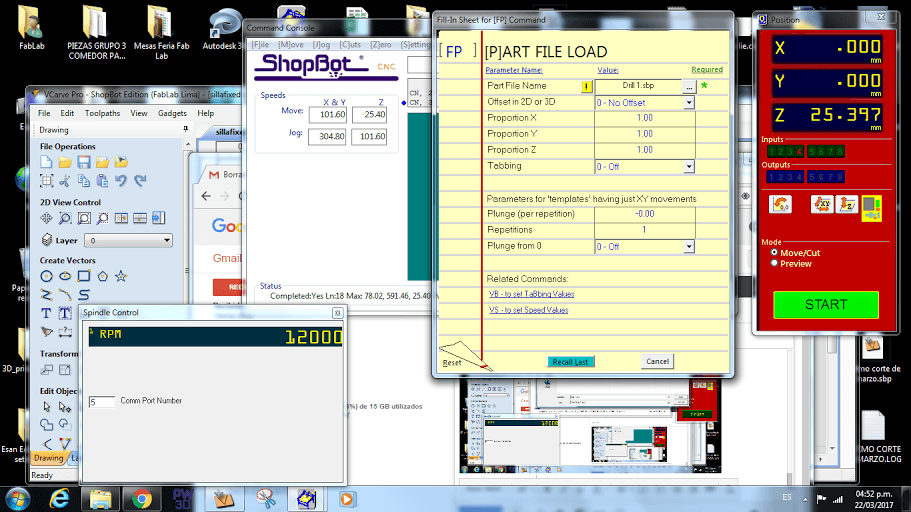Click the browse button beside Drill 1.sbp

[689, 87]
